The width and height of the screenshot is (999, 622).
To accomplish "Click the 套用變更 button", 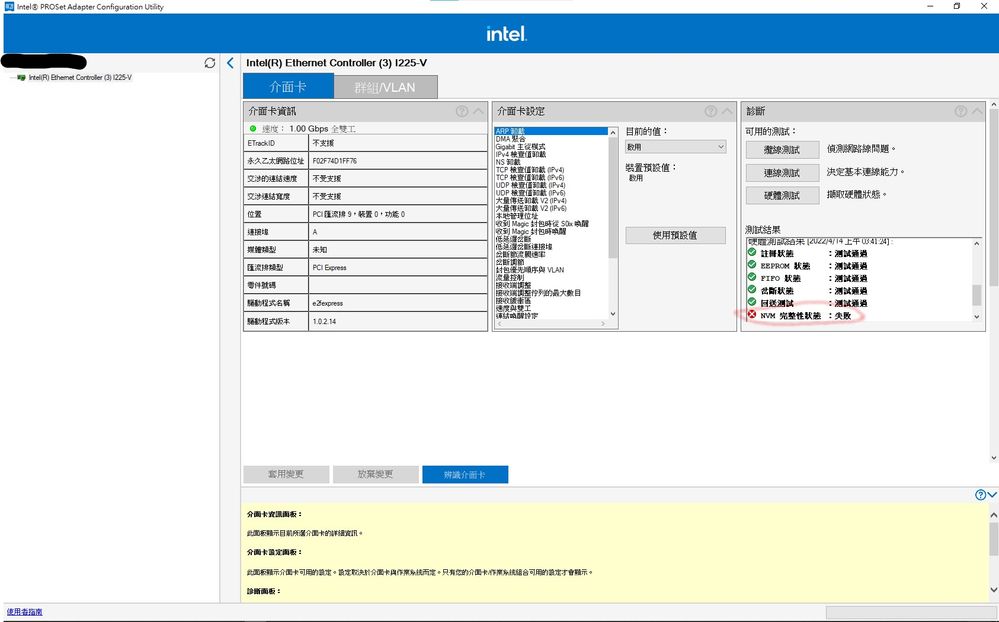I will 286,474.
